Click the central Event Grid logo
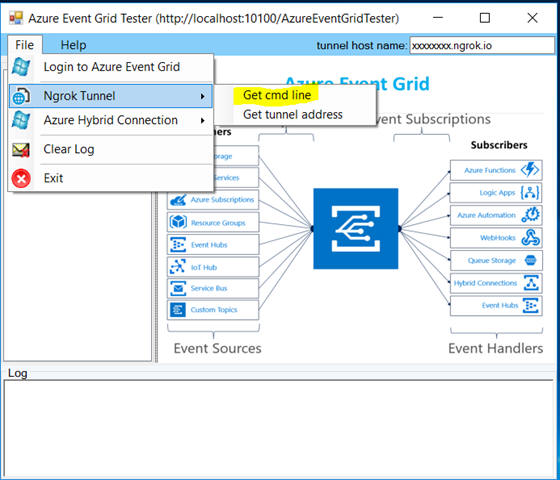 (356, 229)
